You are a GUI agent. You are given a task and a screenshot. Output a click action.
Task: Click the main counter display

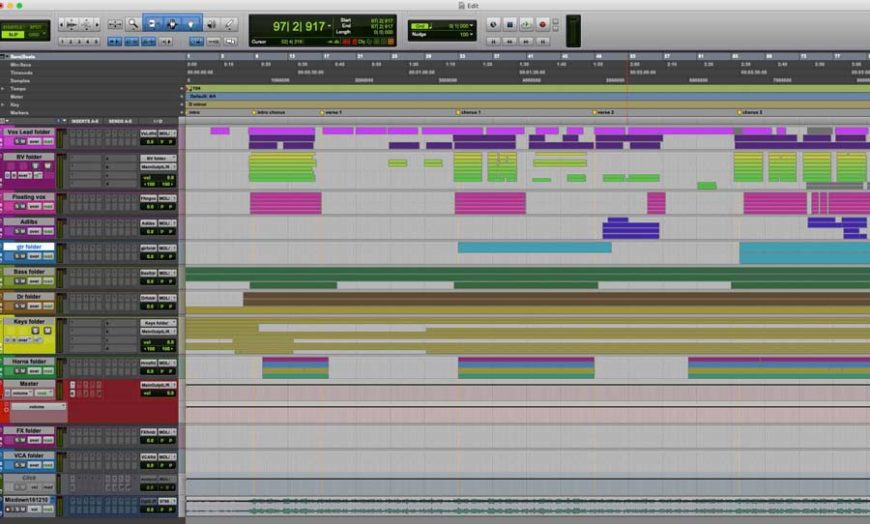299,26
